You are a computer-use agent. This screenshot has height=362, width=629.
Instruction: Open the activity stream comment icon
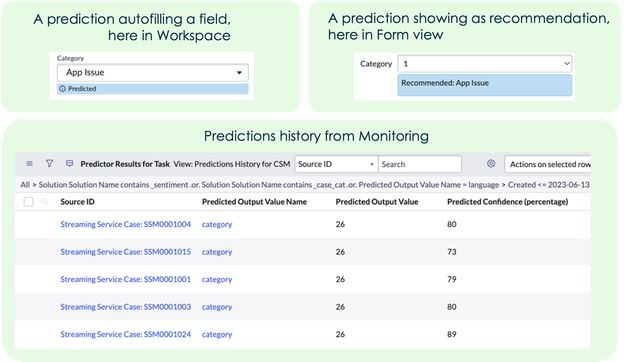click(x=69, y=163)
